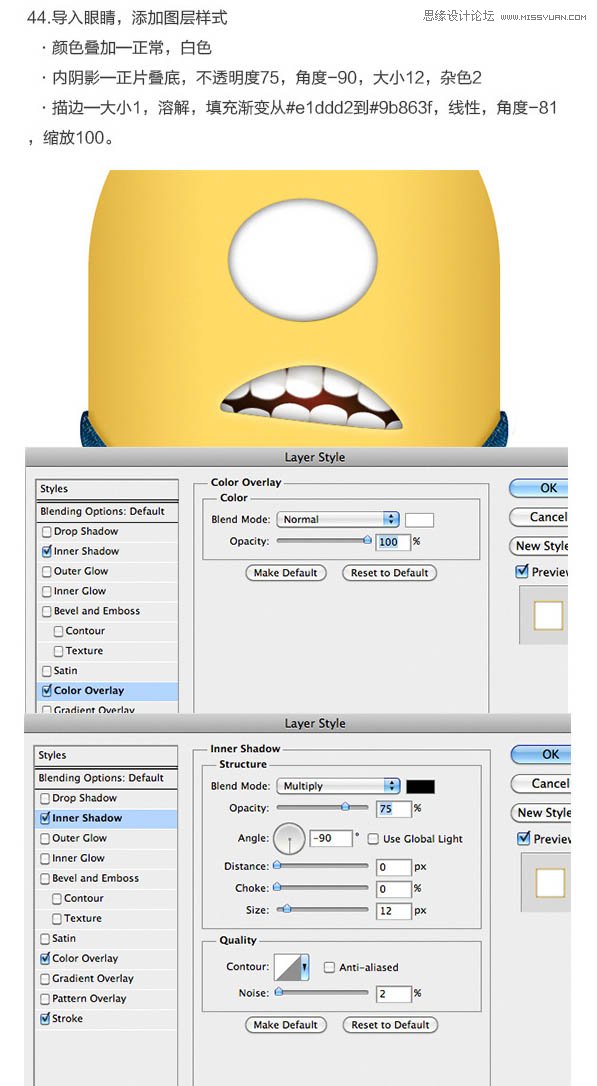The height and width of the screenshot is (1086, 597).
Task: Click Cancel in Inner Shadow dialog
Action: pos(540,784)
